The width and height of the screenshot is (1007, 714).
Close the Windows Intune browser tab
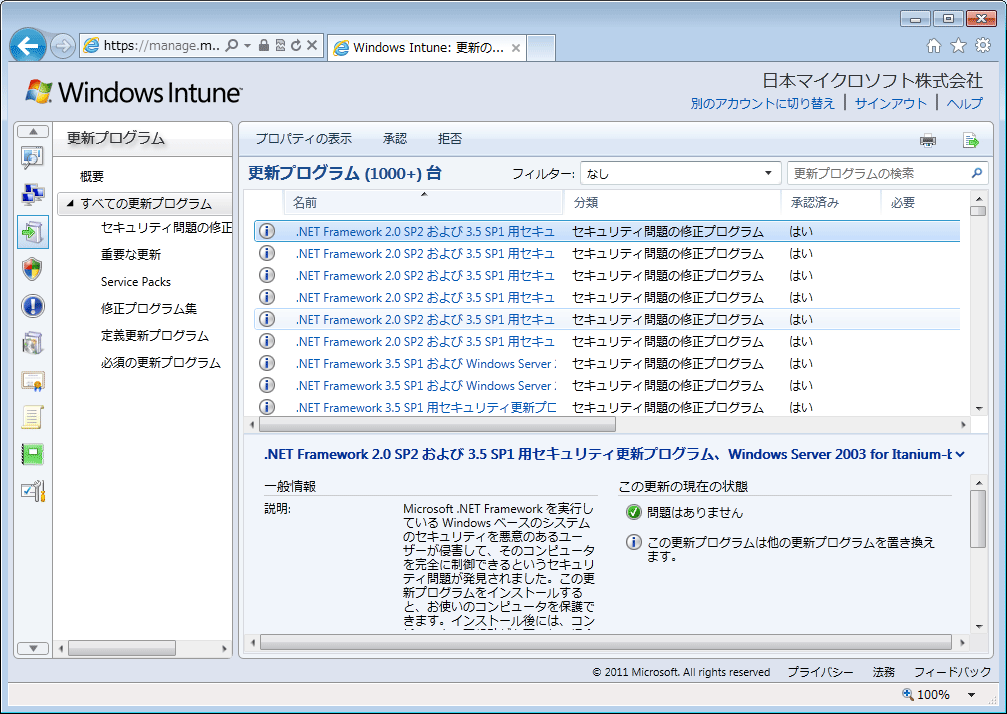[x=516, y=48]
